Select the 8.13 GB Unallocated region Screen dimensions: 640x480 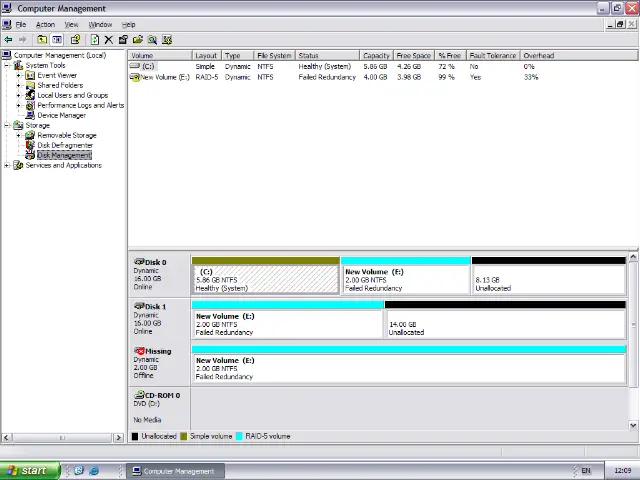[x=549, y=275]
